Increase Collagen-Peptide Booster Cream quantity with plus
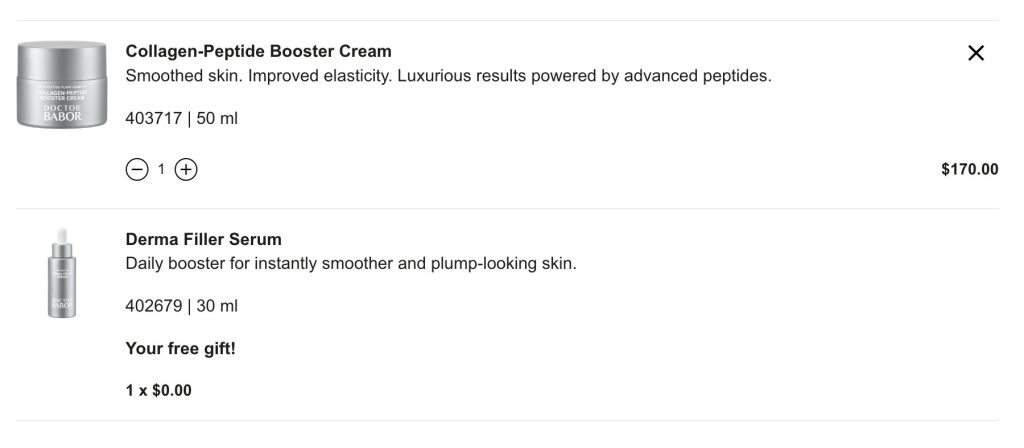This screenshot has width=1024, height=448. coord(186,170)
